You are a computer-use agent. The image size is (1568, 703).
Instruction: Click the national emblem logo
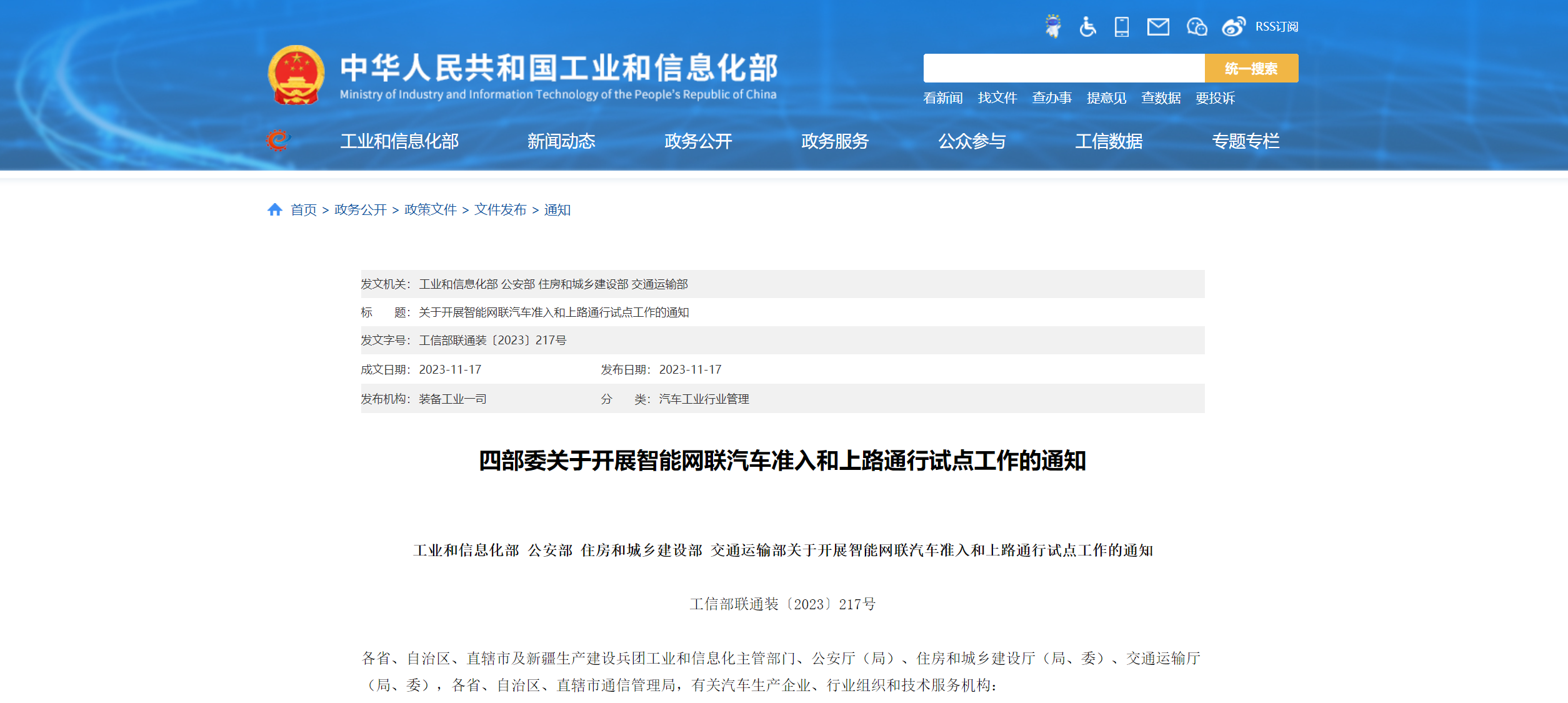click(296, 75)
